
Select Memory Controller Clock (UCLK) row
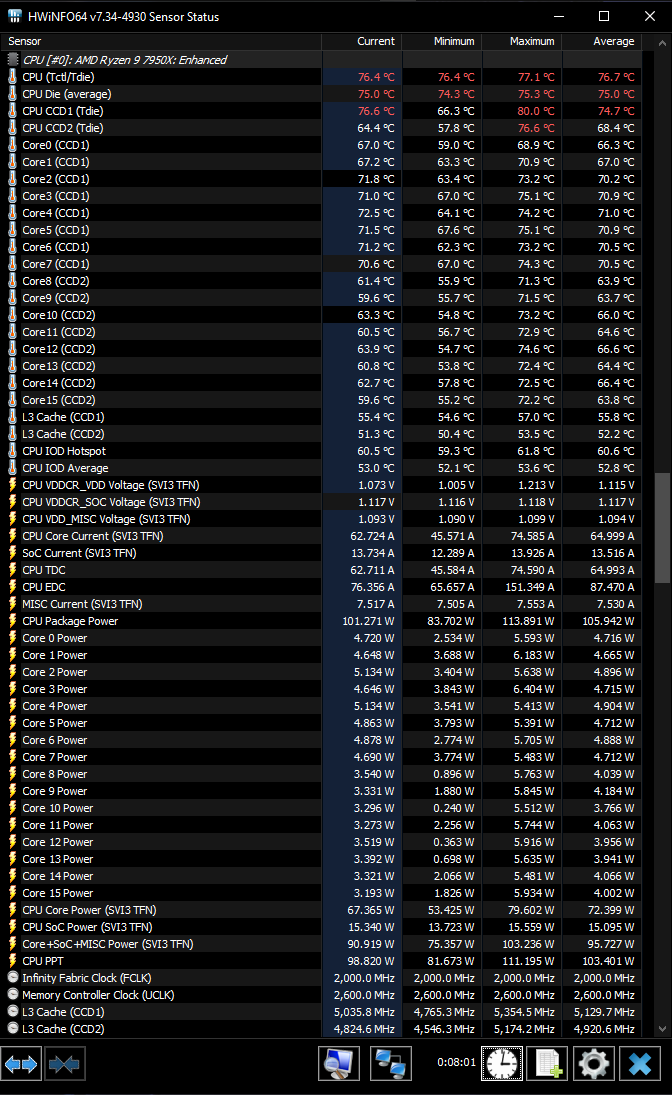(x=321, y=995)
